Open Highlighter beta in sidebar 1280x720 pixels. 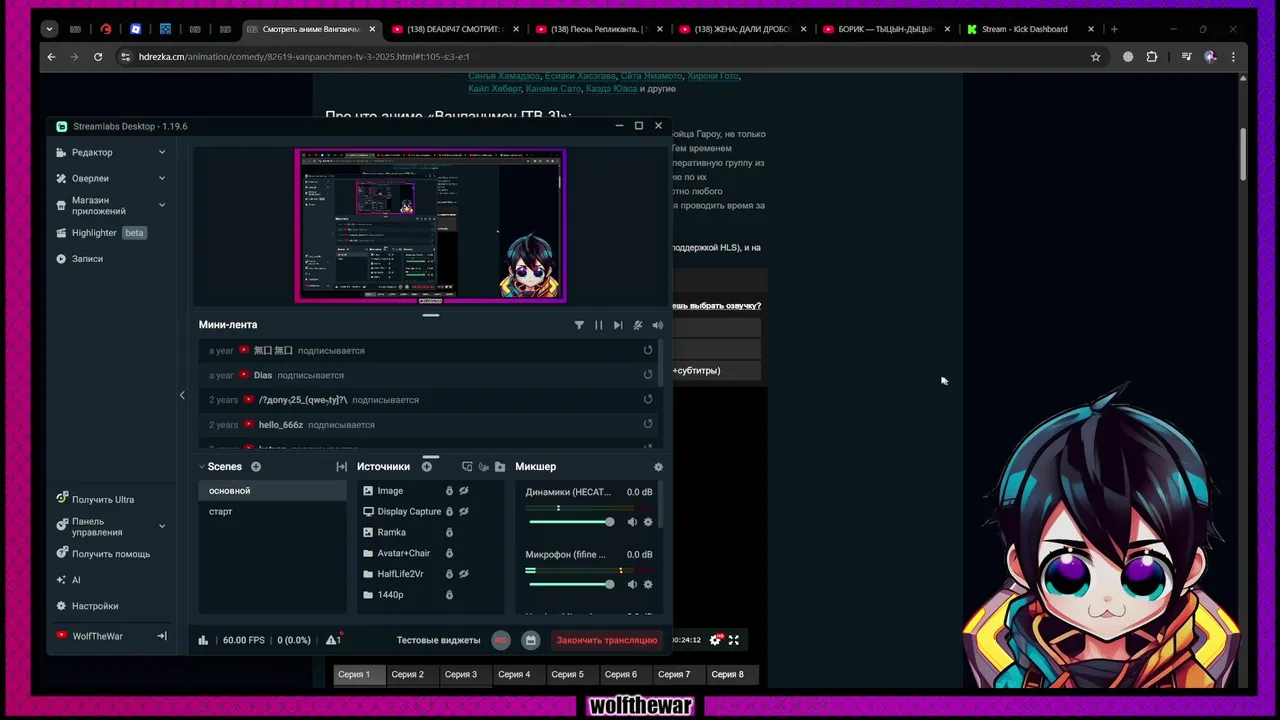101,233
